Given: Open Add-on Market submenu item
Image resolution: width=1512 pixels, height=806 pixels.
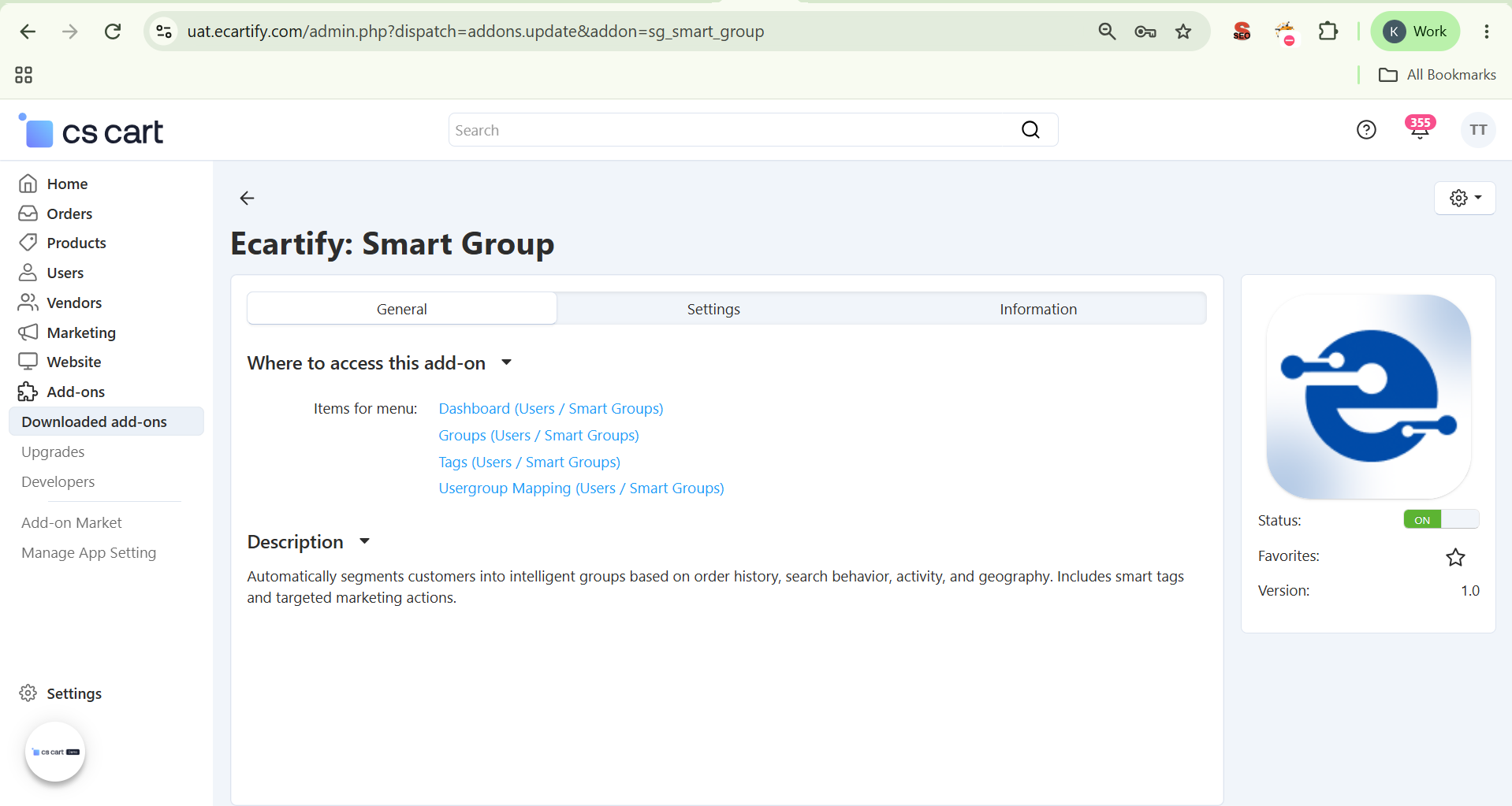Looking at the screenshot, I should click(72, 522).
